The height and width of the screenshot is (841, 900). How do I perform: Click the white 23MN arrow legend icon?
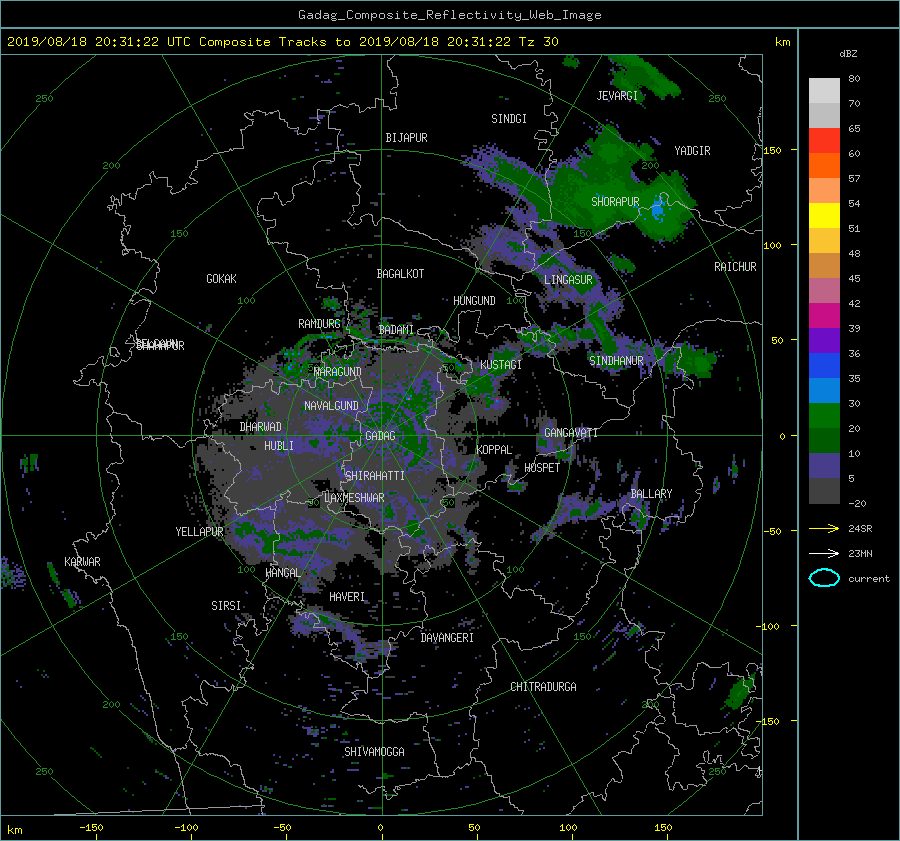(x=824, y=553)
